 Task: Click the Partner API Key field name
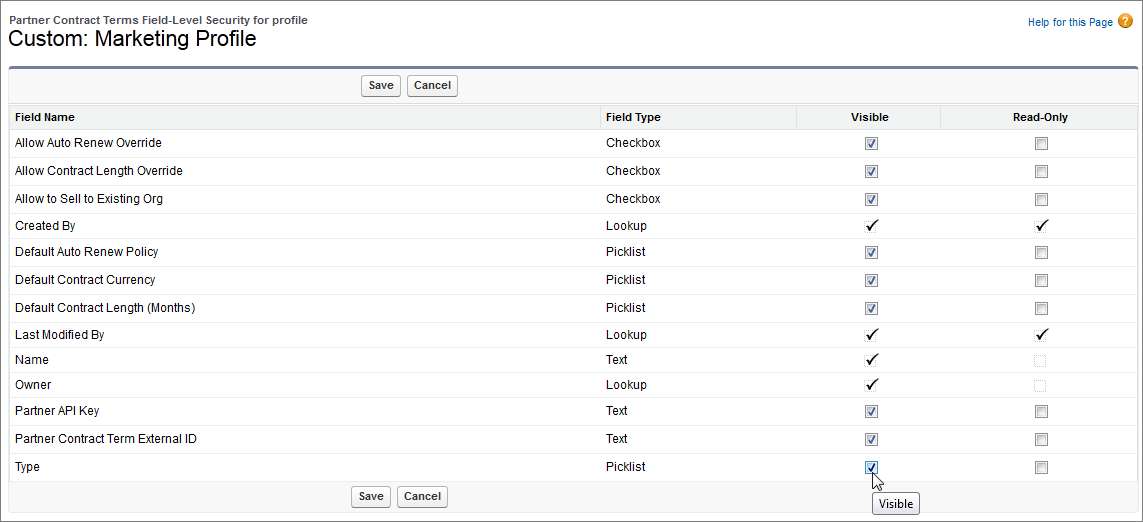point(57,410)
